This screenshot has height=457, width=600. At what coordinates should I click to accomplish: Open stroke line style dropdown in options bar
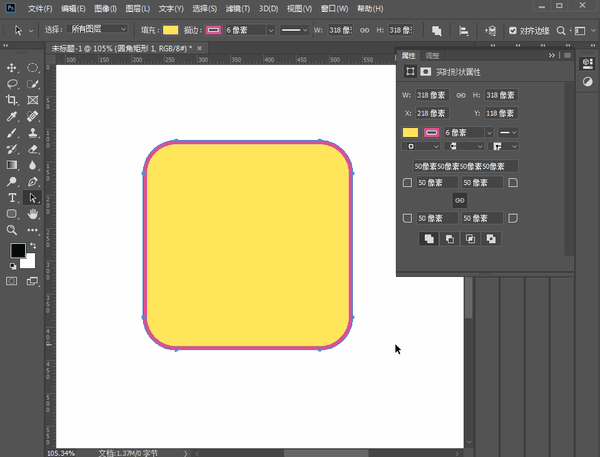coord(294,30)
